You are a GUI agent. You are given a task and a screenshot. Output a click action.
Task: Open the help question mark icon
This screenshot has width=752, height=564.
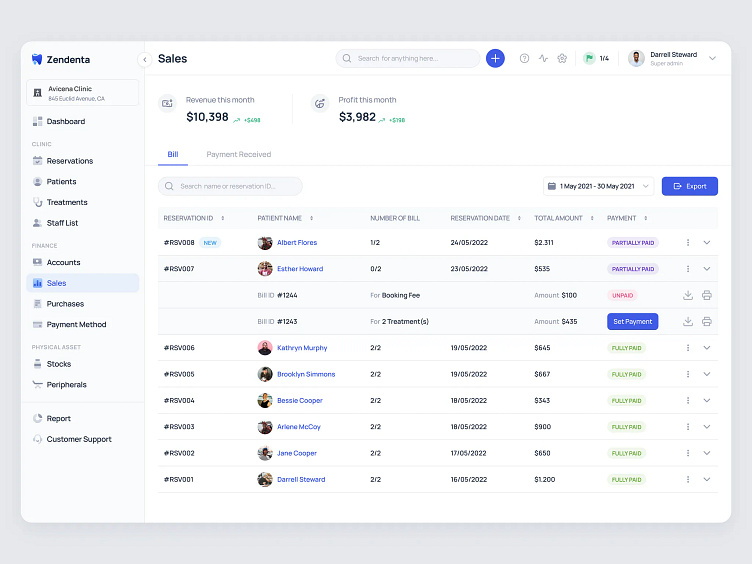(x=524, y=59)
